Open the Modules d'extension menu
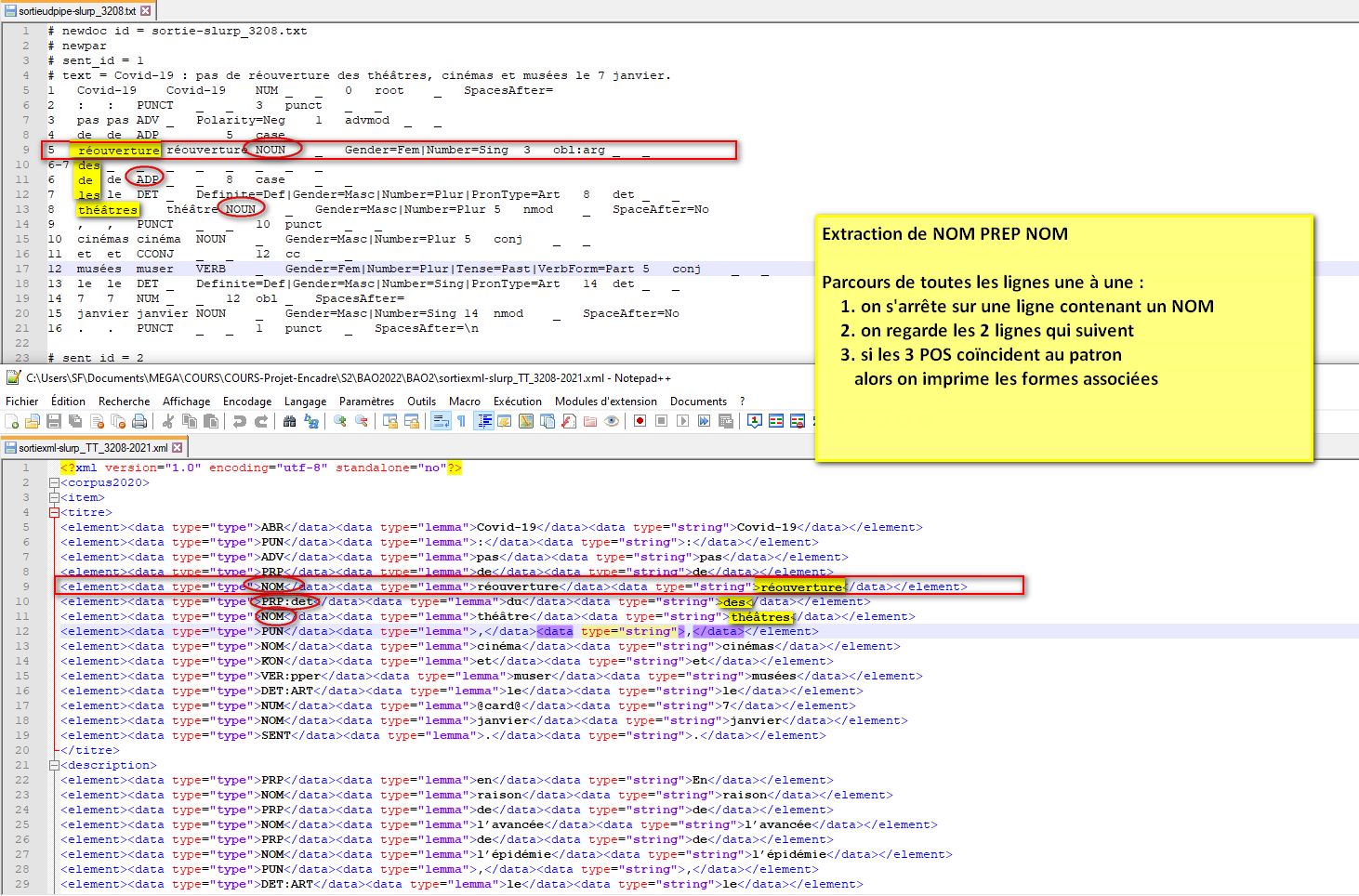 pos(606,402)
